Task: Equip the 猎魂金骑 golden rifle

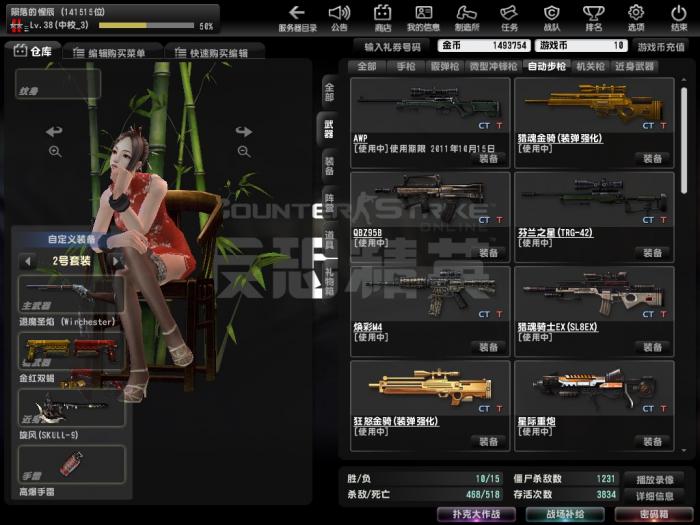Action: (652, 158)
